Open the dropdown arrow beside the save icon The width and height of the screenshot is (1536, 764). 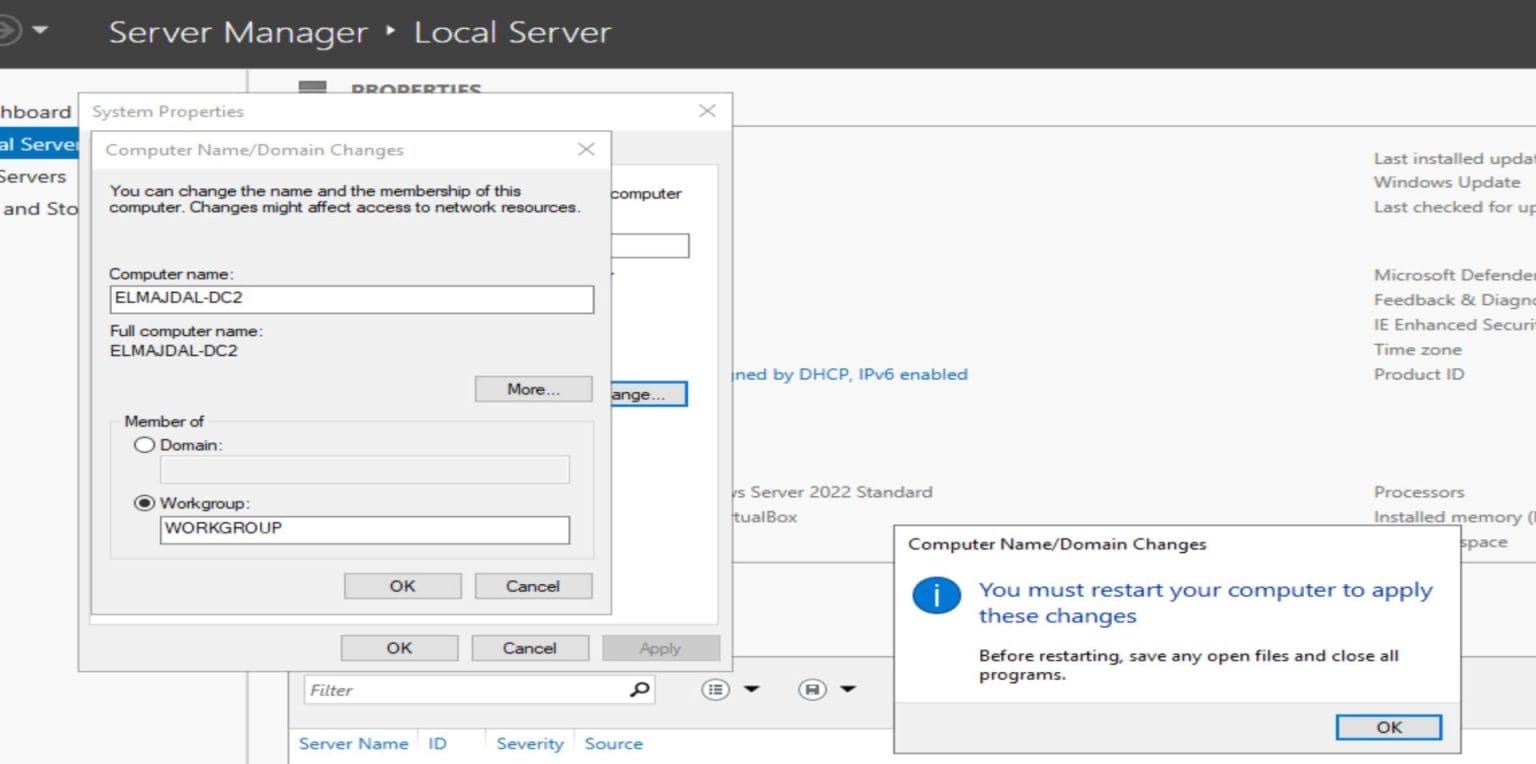pos(846,689)
